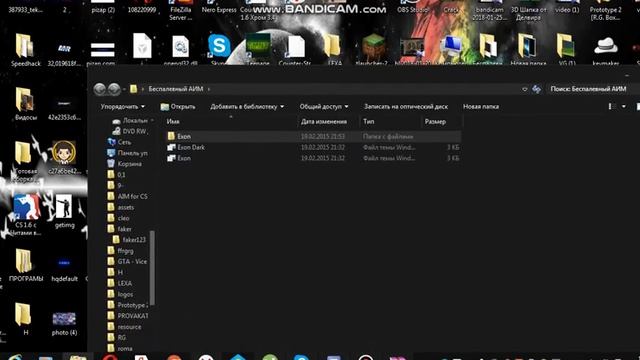Select roma folder in navigation tree
The width and height of the screenshot is (640, 360).
click(120, 349)
